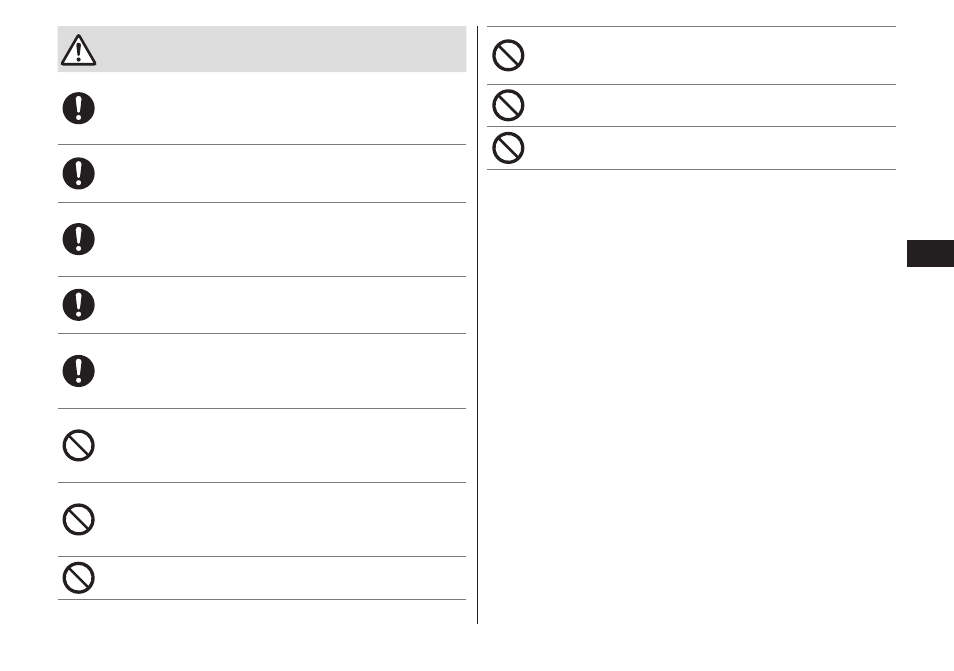Select the fourth black exclamation circle icon
Viewport: 954px width, 671px height.
pos(78,305)
